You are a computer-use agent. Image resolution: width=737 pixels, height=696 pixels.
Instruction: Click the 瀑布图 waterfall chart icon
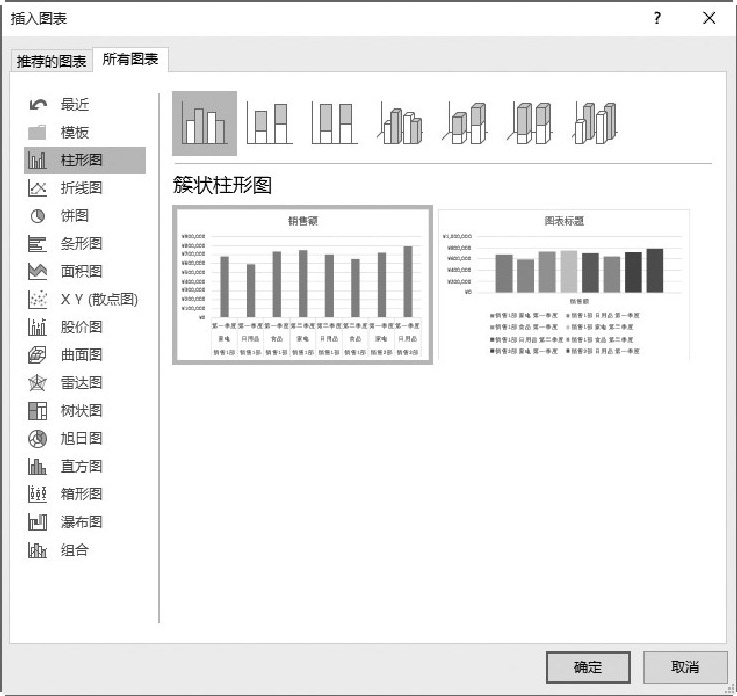[37, 522]
